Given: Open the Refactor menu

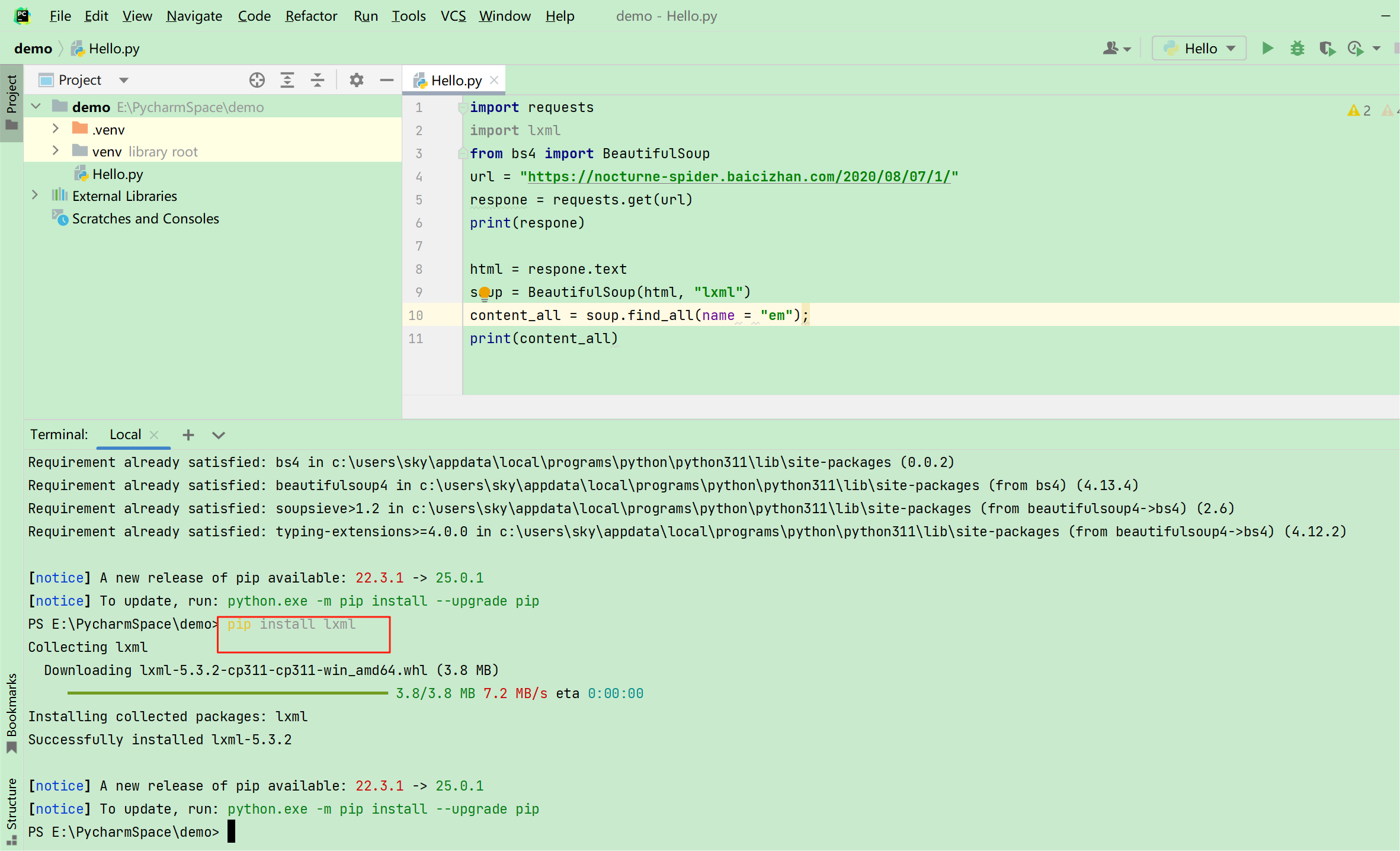Looking at the screenshot, I should click(310, 16).
